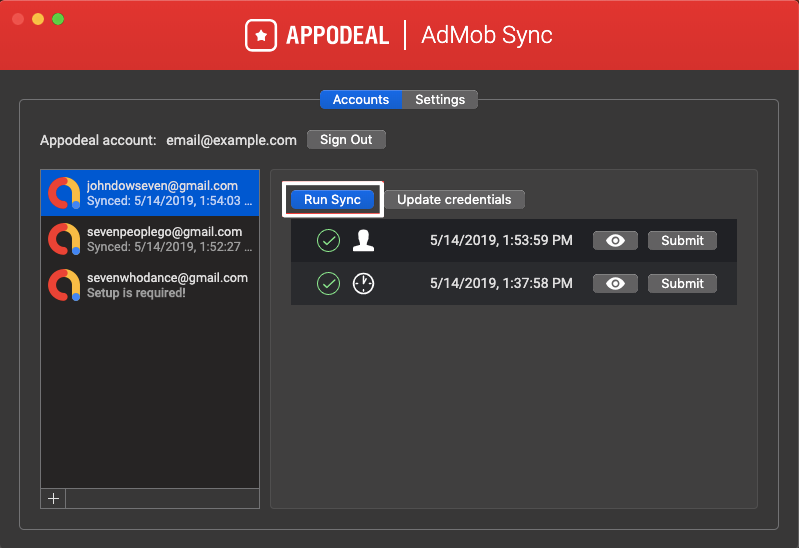Click the AdMob icon for sevenwhodance@gmail.com
The width and height of the screenshot is (799, 548).
[65, 285]
